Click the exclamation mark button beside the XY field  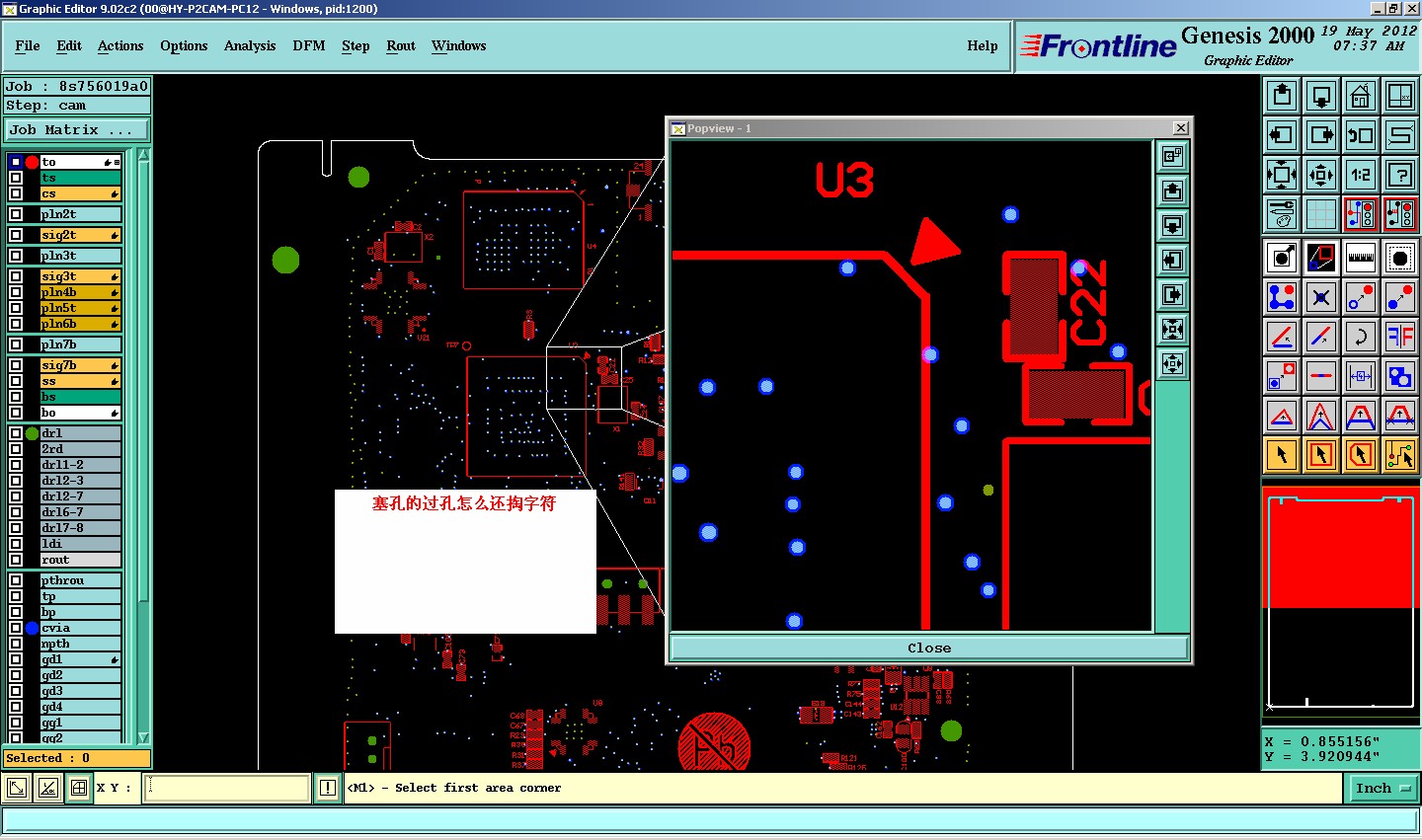tap(328, 788)
